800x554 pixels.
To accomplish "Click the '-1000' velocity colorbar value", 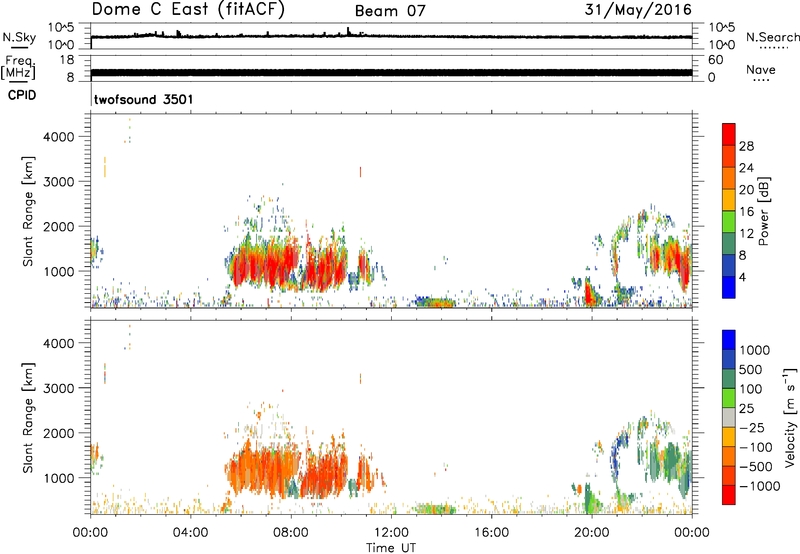I will point(759,486).
